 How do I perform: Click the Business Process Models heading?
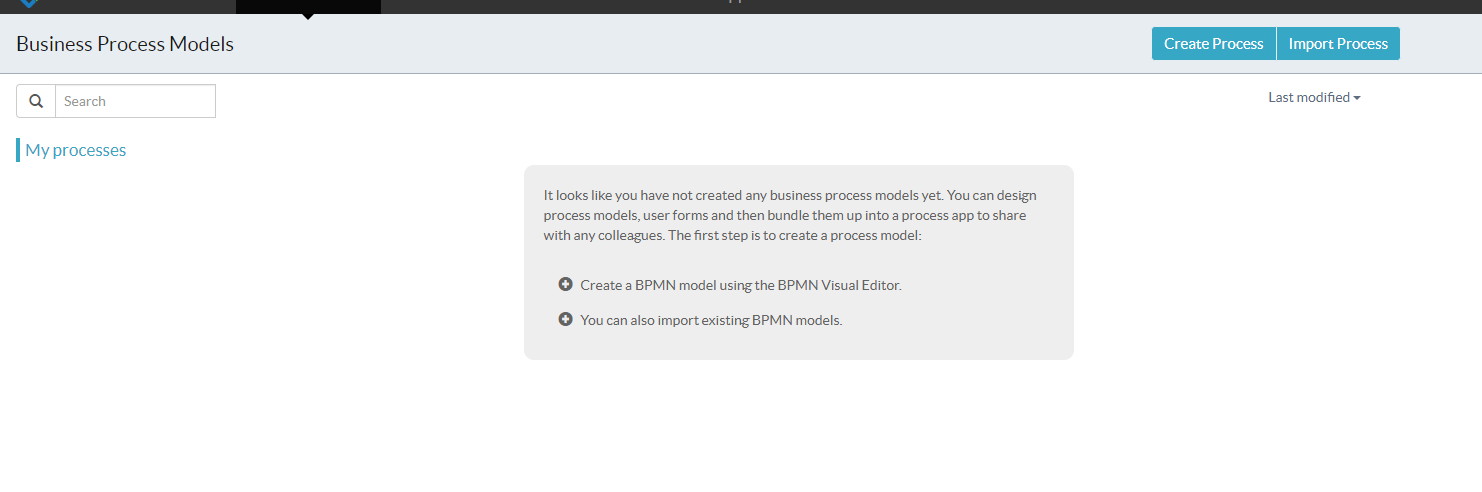coord(125,44)
